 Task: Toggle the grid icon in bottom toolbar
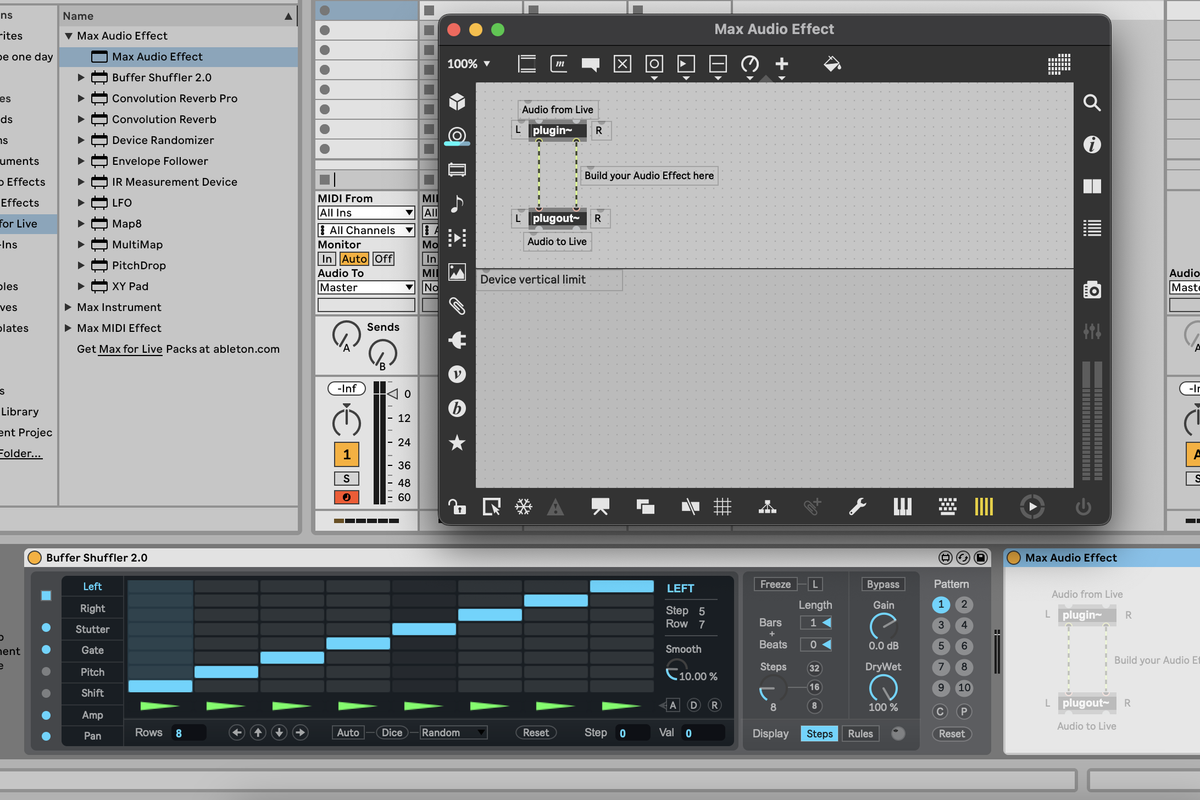(722, 507)
